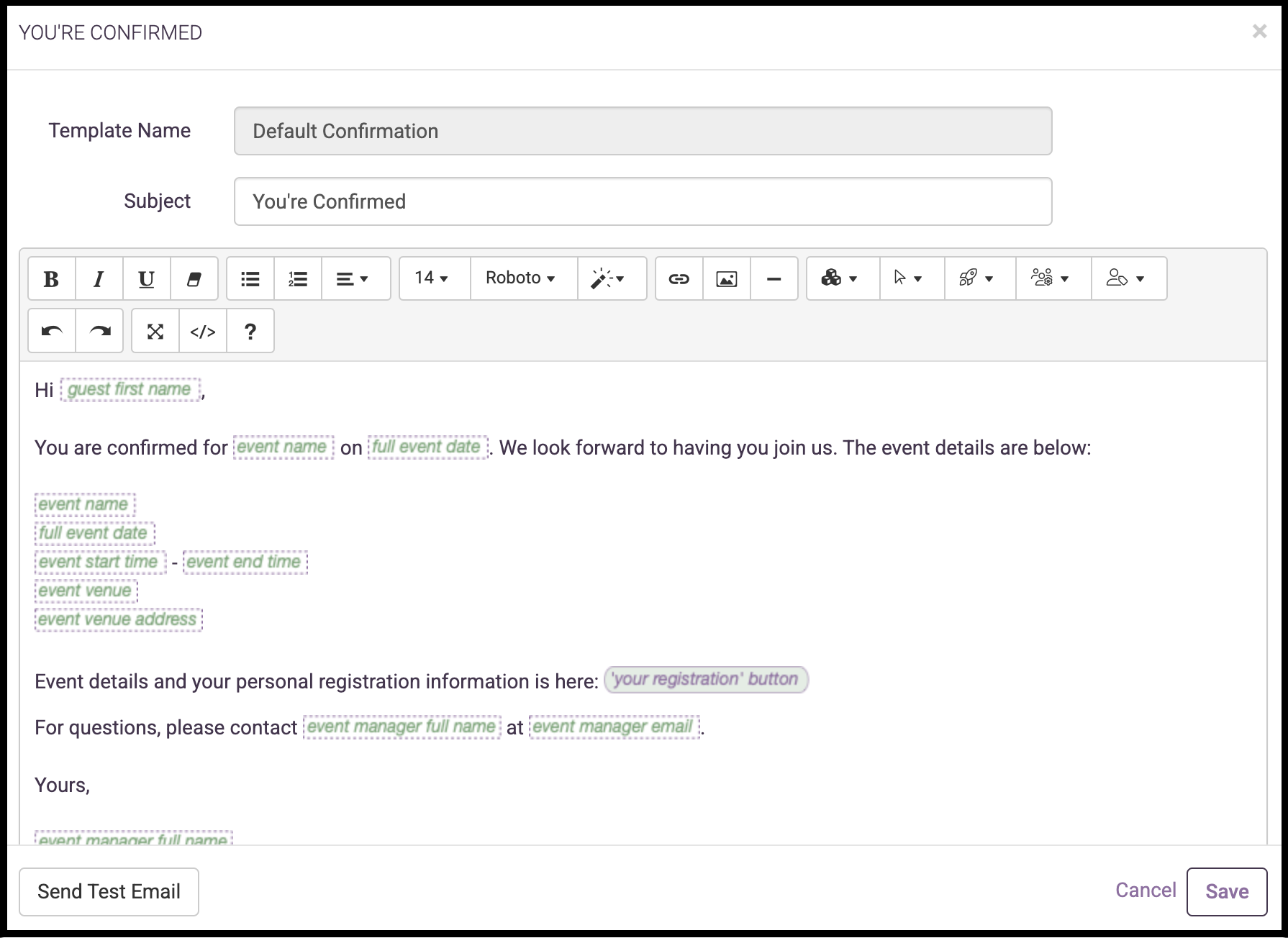Viewport: 1288px width, 938px height.
Task: Insert a hyperlink
Action: coord(678,278)
